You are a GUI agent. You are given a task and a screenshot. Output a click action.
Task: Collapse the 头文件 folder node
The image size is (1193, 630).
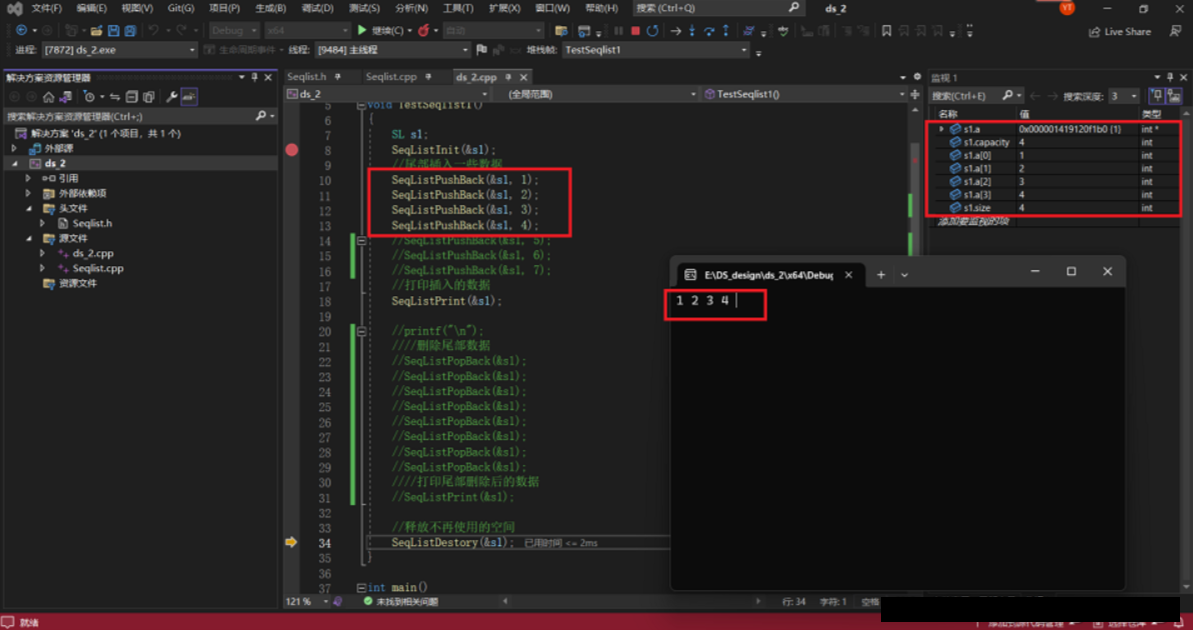[x=29, y=208]
